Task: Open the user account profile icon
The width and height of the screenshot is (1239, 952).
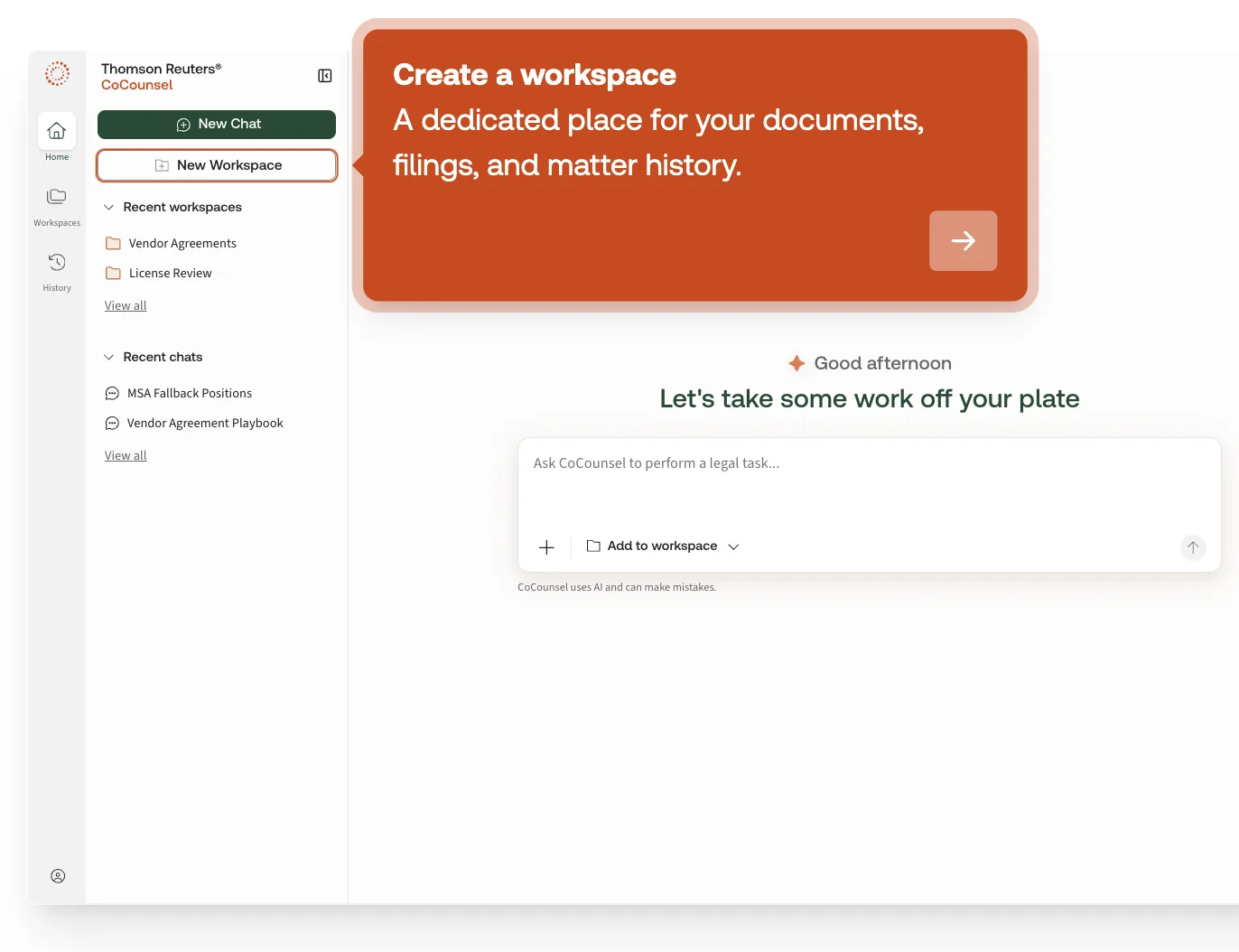Action: (x=58, y=876)
